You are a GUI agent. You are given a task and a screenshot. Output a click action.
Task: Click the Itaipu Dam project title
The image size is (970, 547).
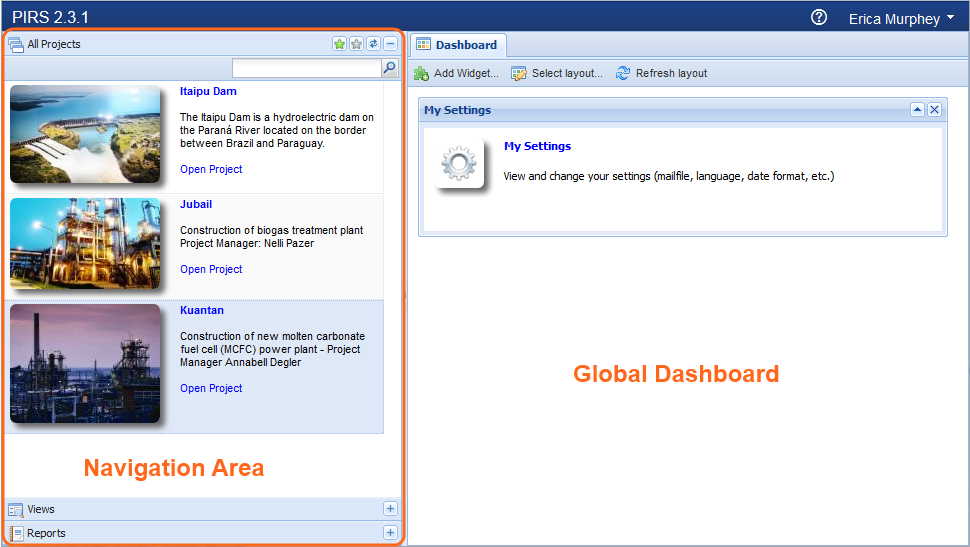tap(208, 91)
